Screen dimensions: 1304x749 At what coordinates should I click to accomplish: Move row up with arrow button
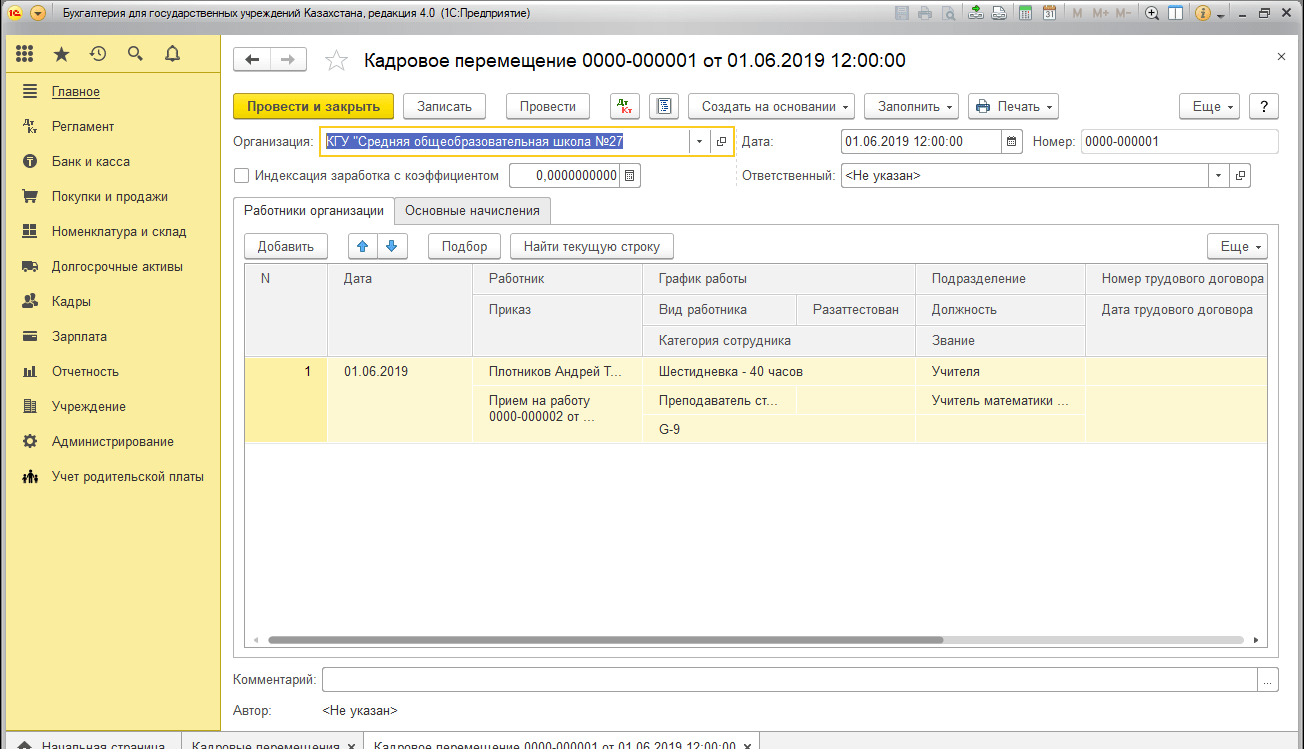pos(362,246)
